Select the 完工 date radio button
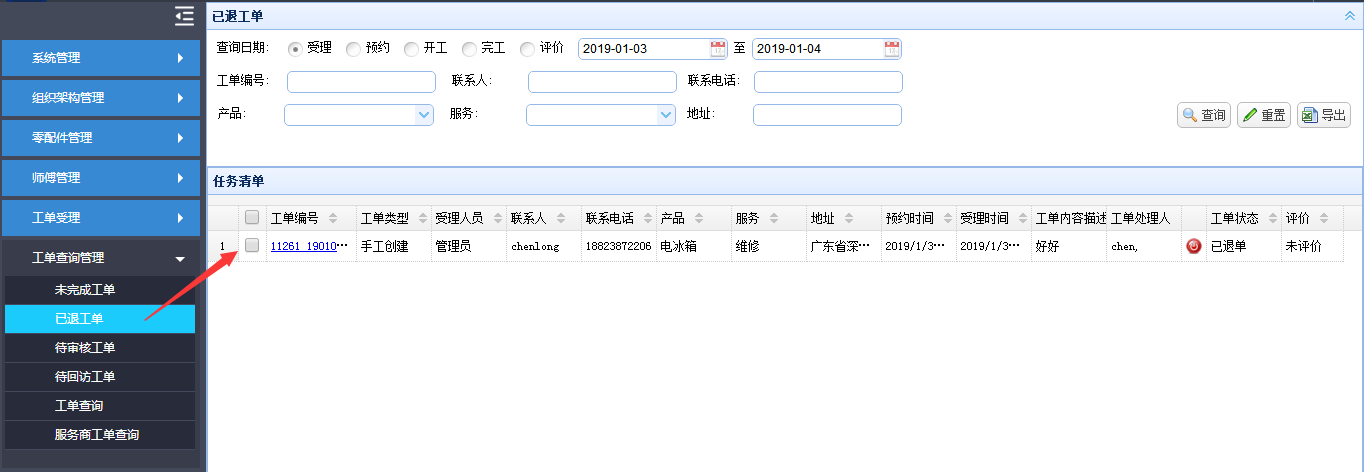 tap(469, 49)
